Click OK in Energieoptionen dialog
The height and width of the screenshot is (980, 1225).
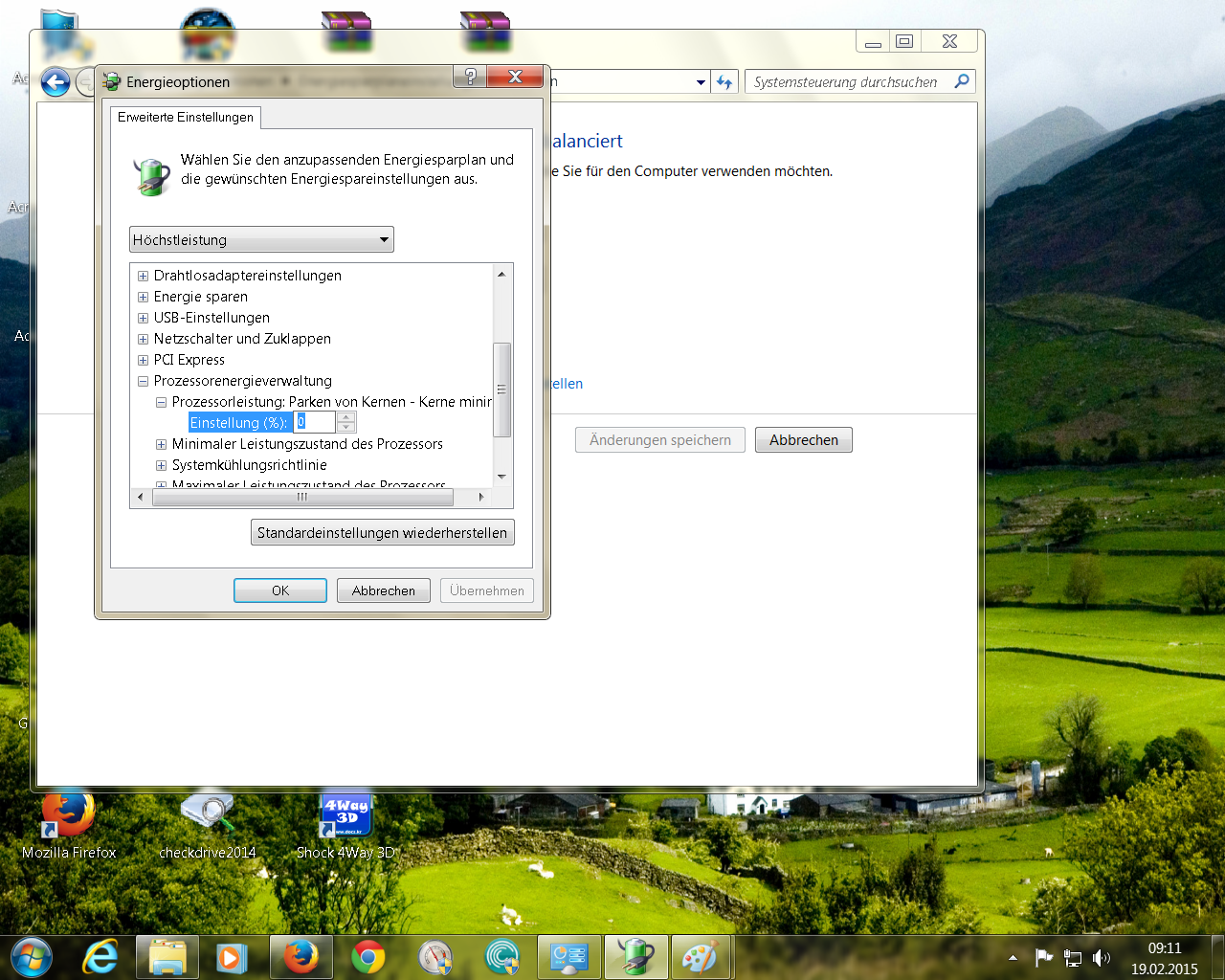coord(280,590)
